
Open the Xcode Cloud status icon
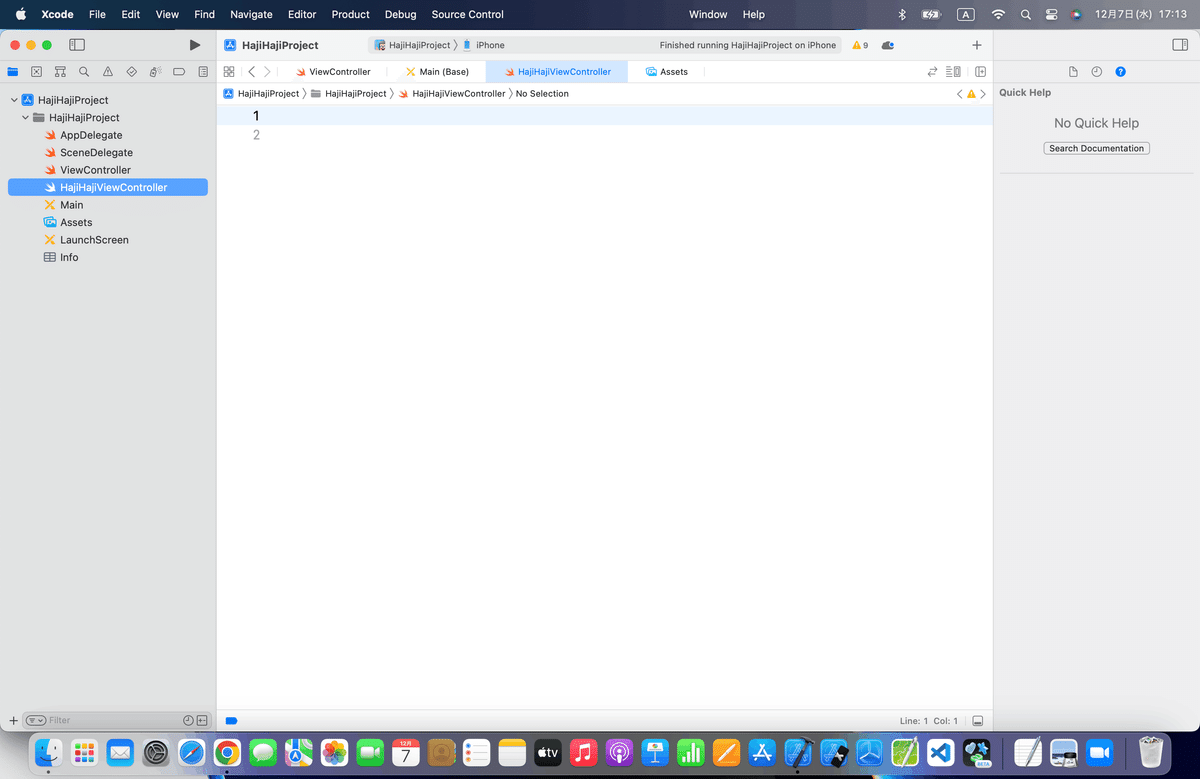[888, 45]
